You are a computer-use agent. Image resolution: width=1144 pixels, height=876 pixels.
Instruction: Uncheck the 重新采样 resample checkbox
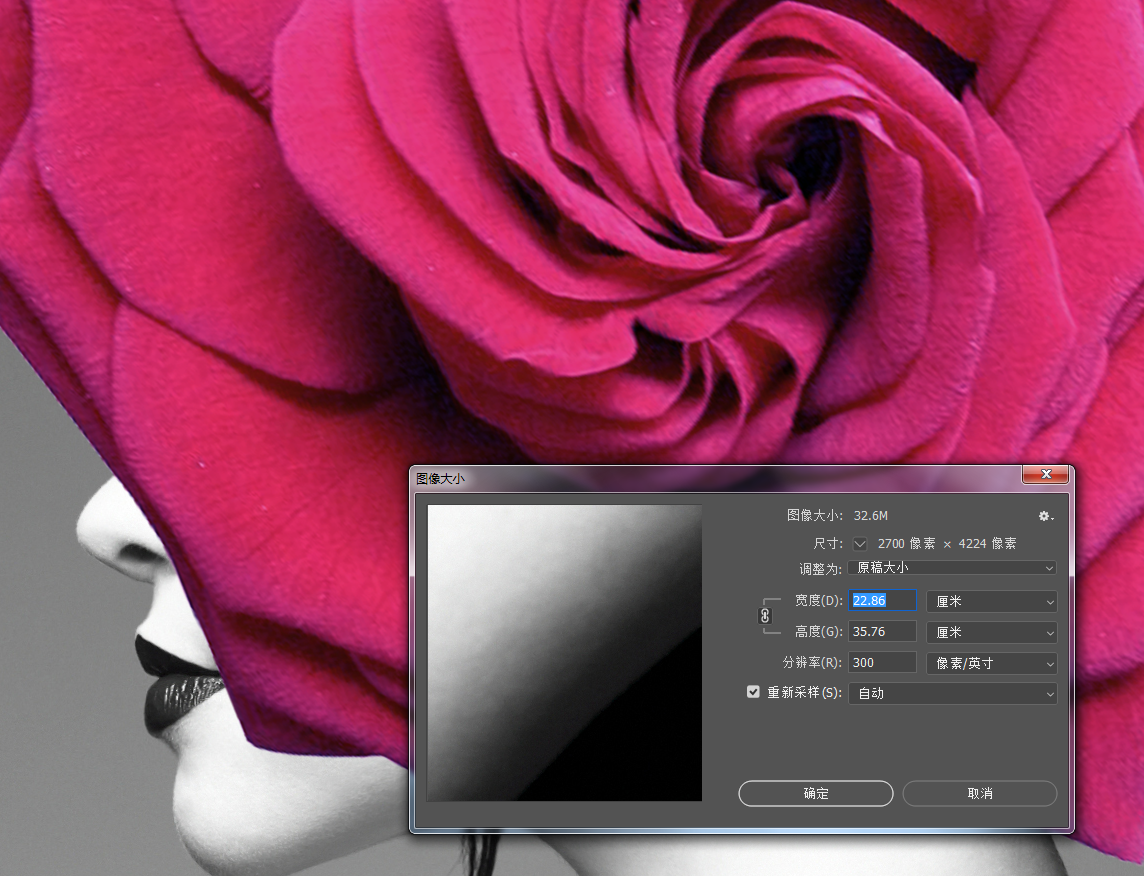pos(753,691)
